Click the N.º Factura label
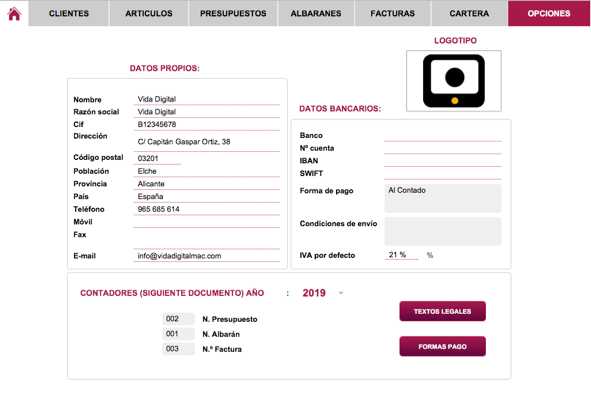 (222, 349)
